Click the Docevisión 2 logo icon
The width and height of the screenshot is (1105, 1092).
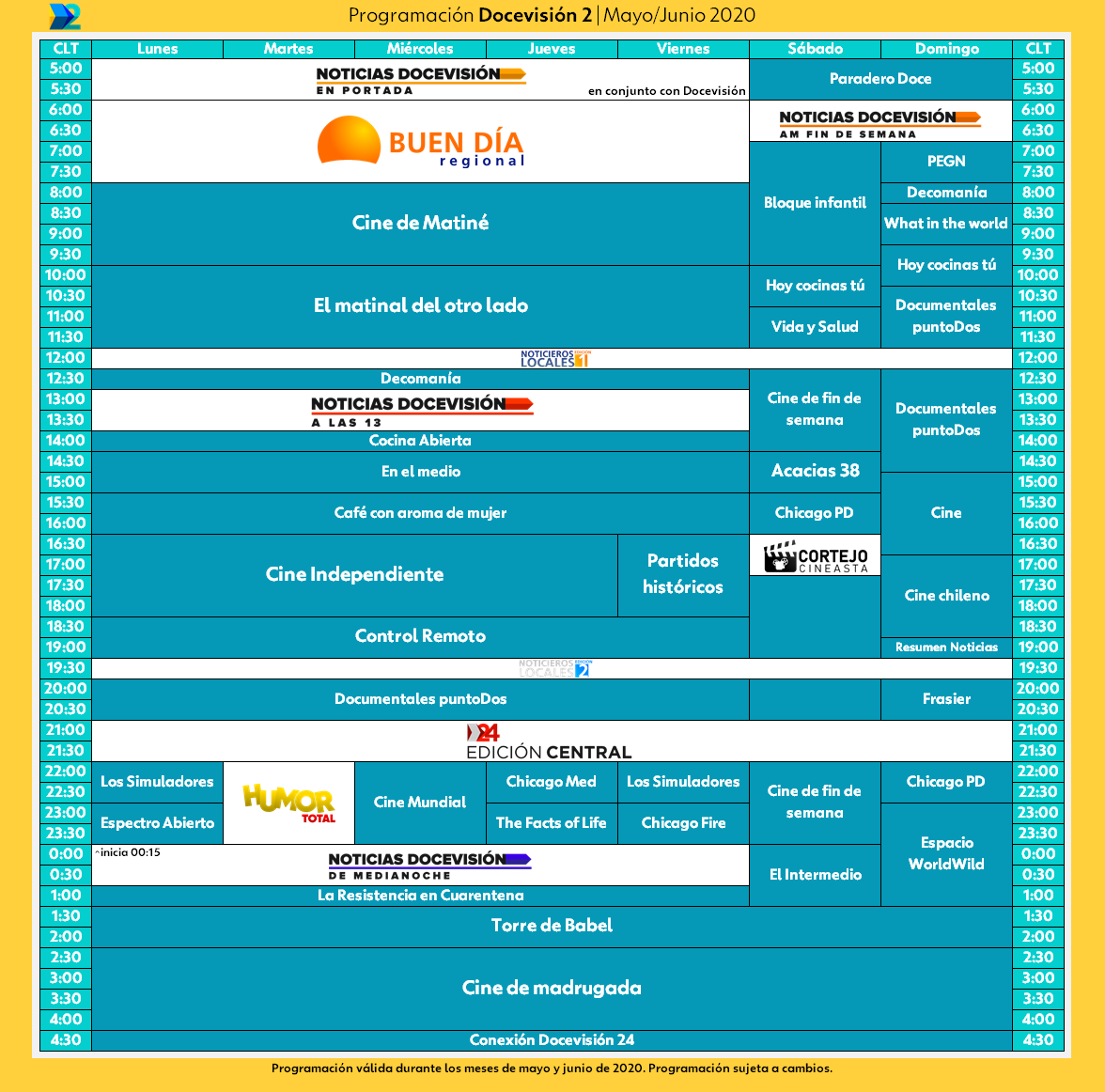pyautogui.click(x=65, y=16)
